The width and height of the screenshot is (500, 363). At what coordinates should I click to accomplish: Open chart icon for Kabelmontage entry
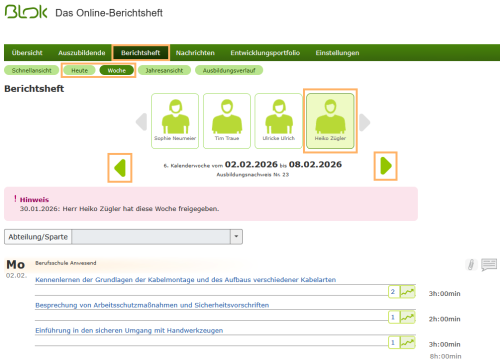407,292
